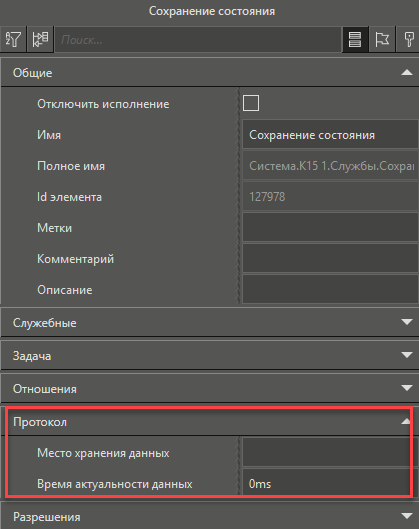The width and height of the screenshot is (419, 529).
Task: Click the Комментарий input field
Action: click(x=330, y=259)
